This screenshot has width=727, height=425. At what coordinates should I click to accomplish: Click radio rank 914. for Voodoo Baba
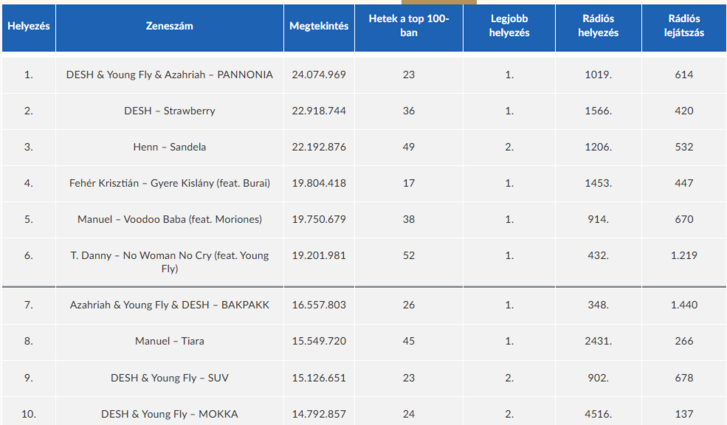[598, 219]
